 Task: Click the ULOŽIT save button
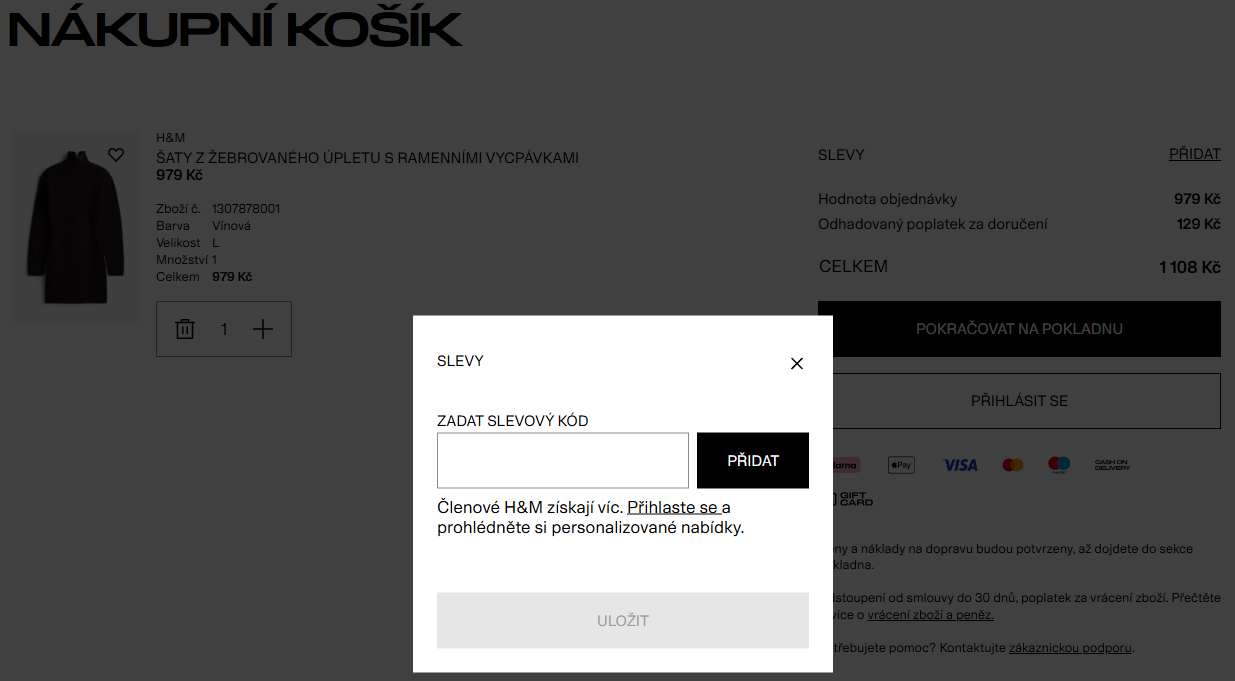pyautogui.click(x=622, y=620)
